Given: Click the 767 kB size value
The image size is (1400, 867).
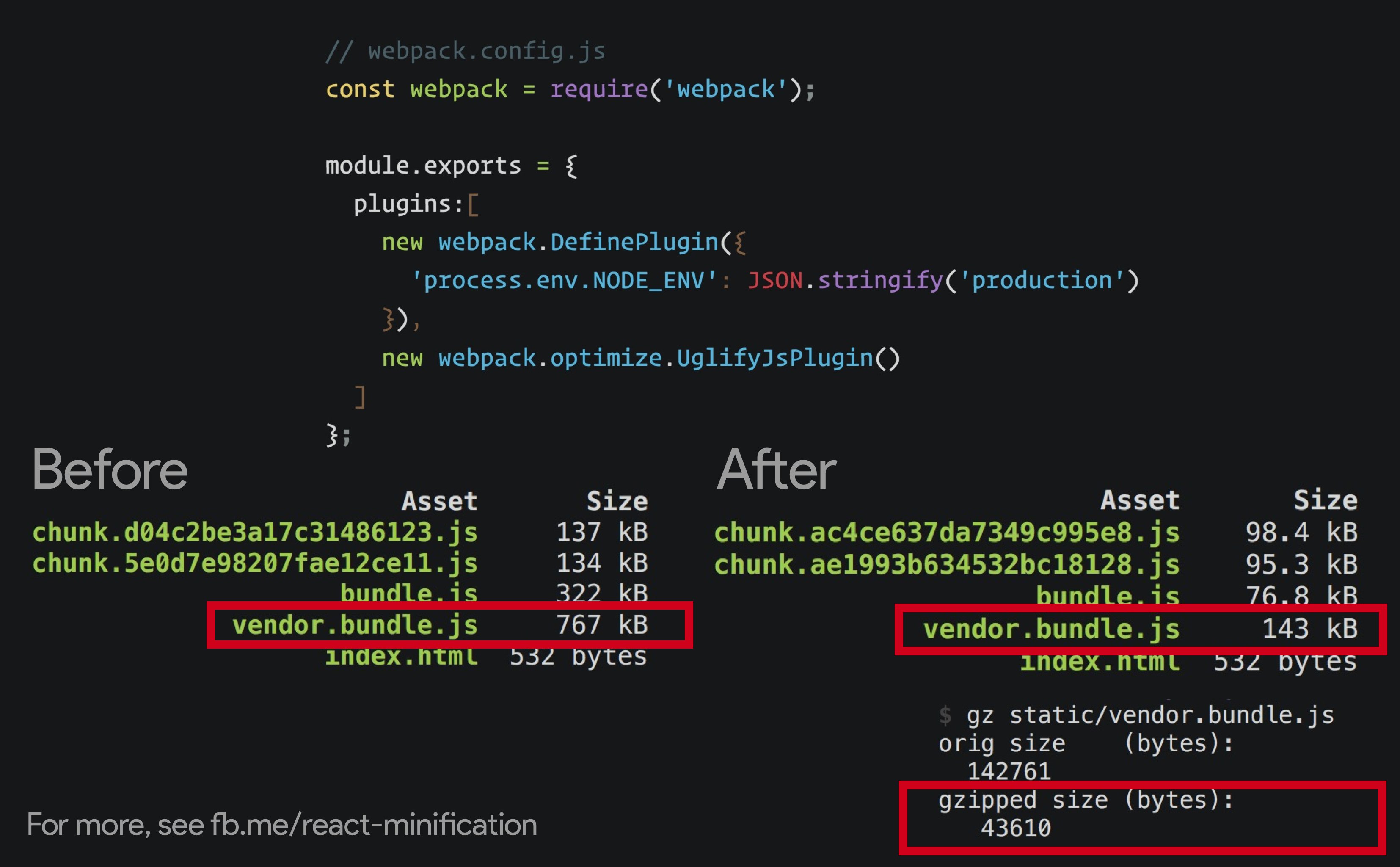Looking at the screenshot, I should click(602, 625).
